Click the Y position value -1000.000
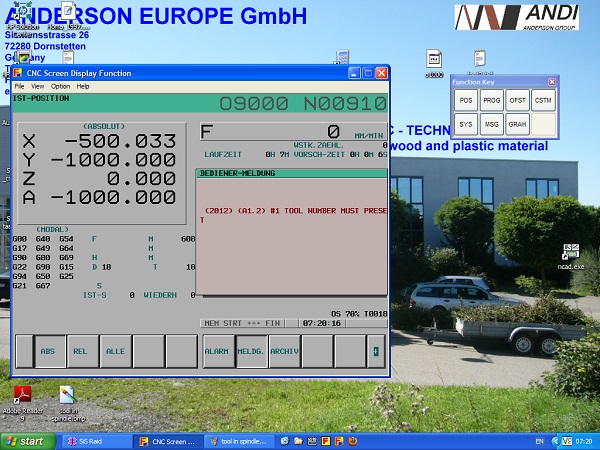 click(113, 160)
